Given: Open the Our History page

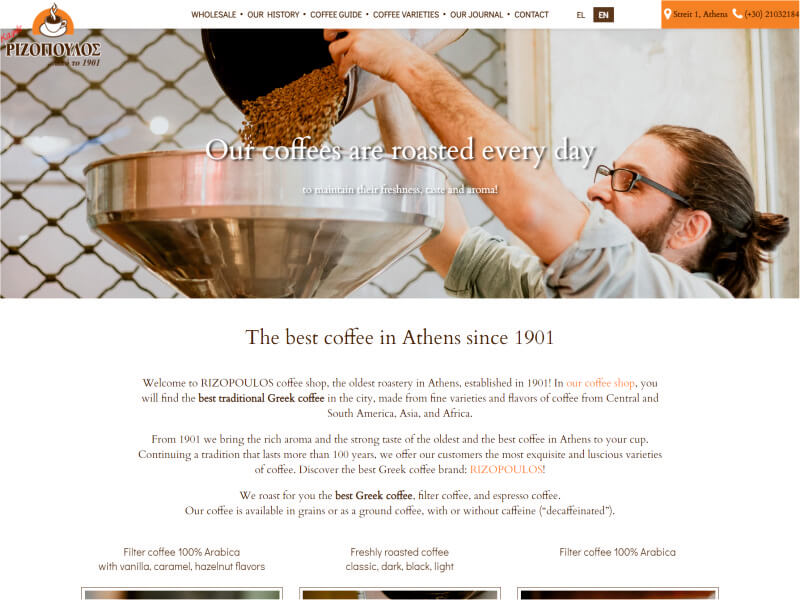Looking at the screenshot, I should click(x=273, y=15).
